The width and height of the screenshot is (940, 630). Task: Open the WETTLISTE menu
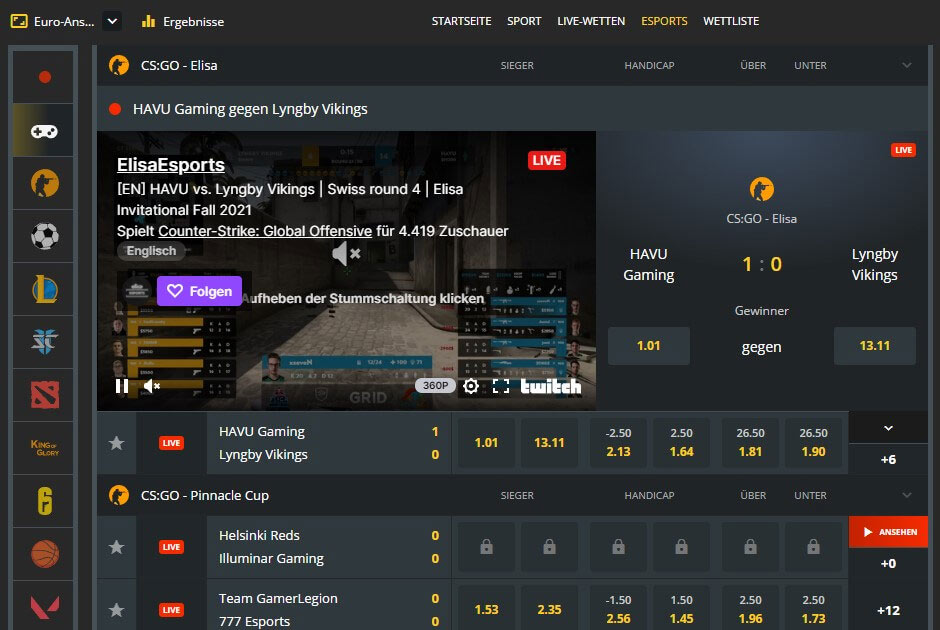[731, 21]
